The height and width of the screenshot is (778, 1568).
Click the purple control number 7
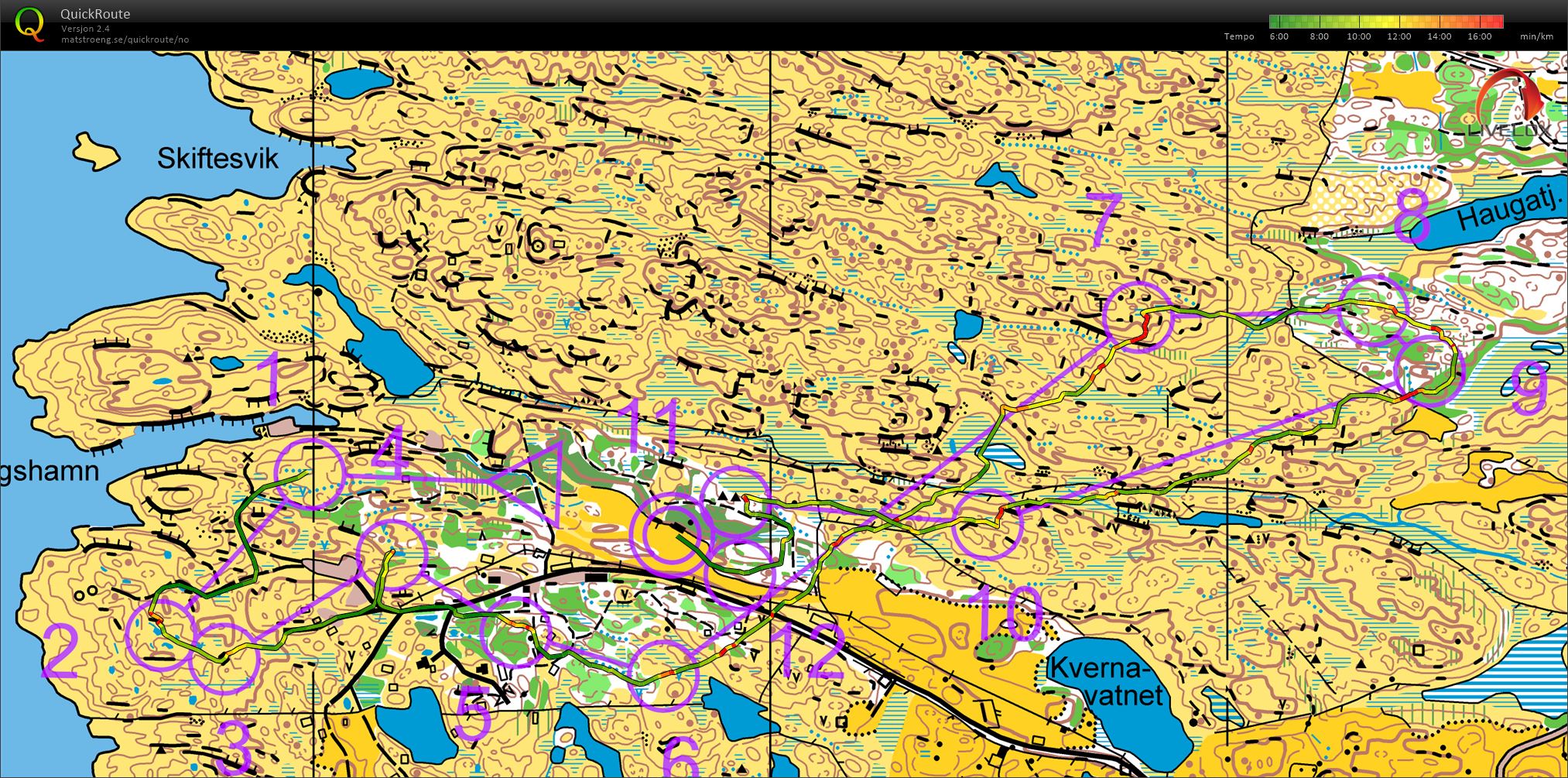click(x=1105, y=221)
